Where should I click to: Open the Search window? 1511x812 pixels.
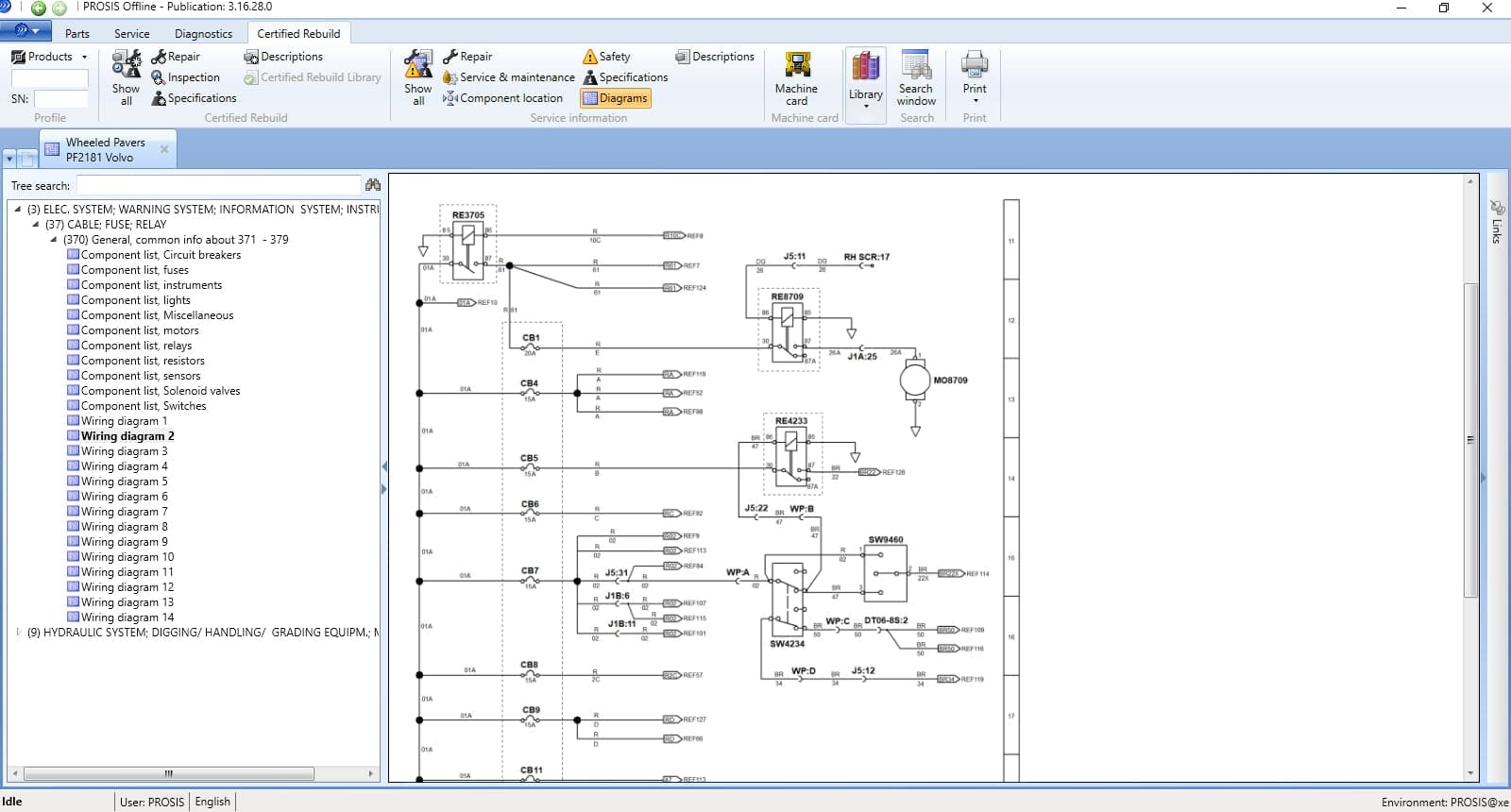coord(916,78)
